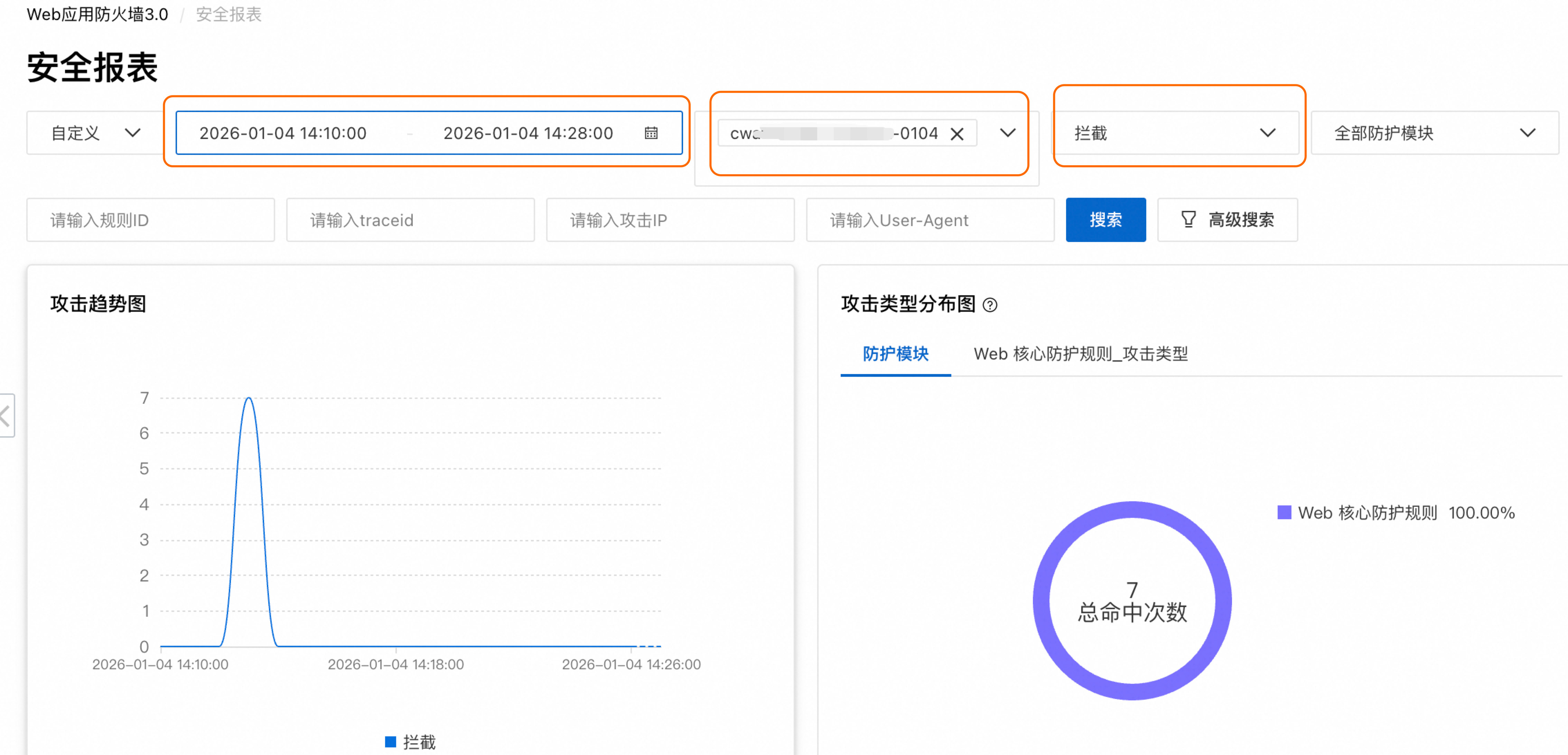Open Web应用防火墙3.0 breadcrumb link
Image resolution: width=1568 pixels, height=755 pixels.
tap(97, 14)
